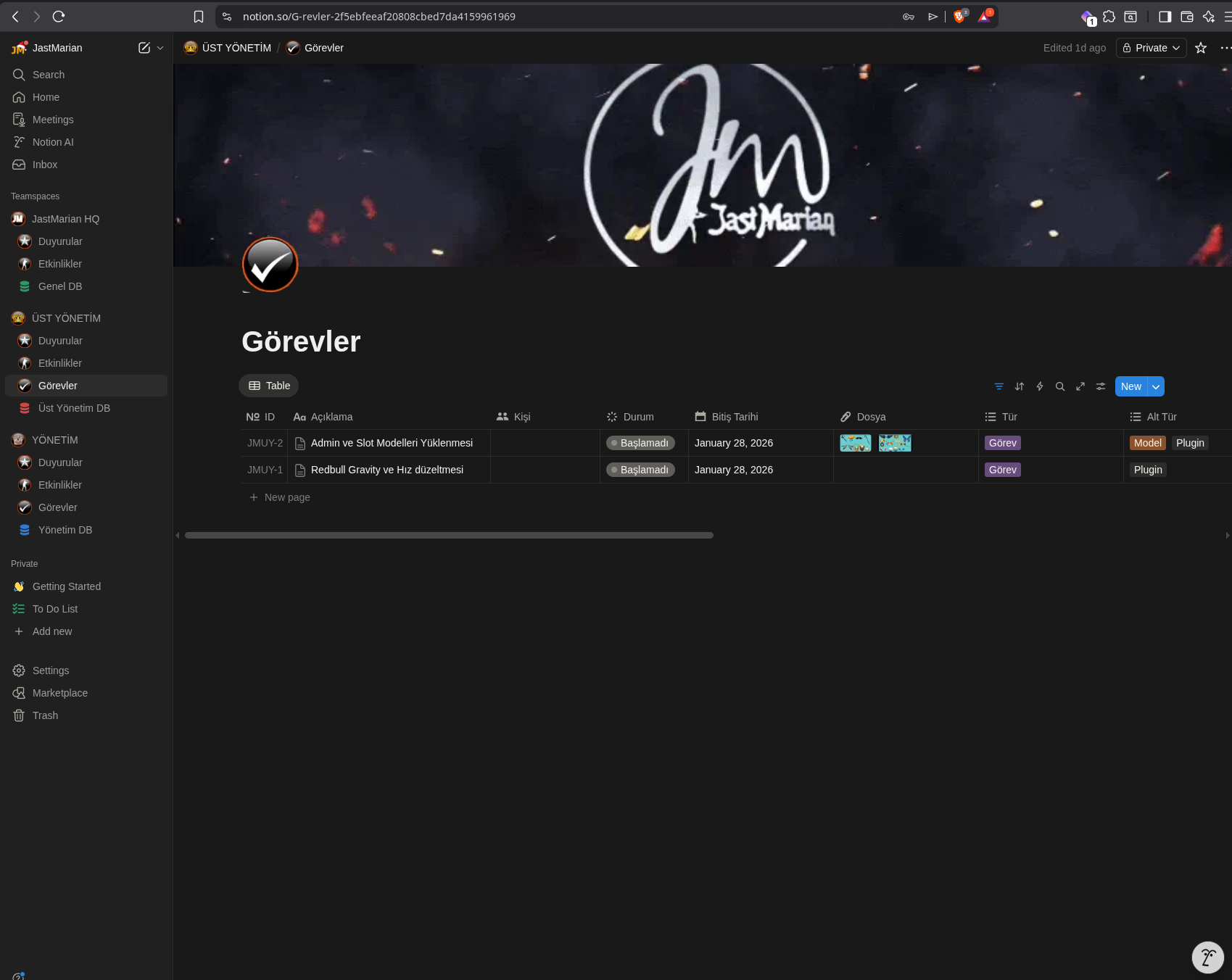The width and height of the screenshot is (1232, 980).
Task: Create a new page with the compose icon
Action: point(144,48)
